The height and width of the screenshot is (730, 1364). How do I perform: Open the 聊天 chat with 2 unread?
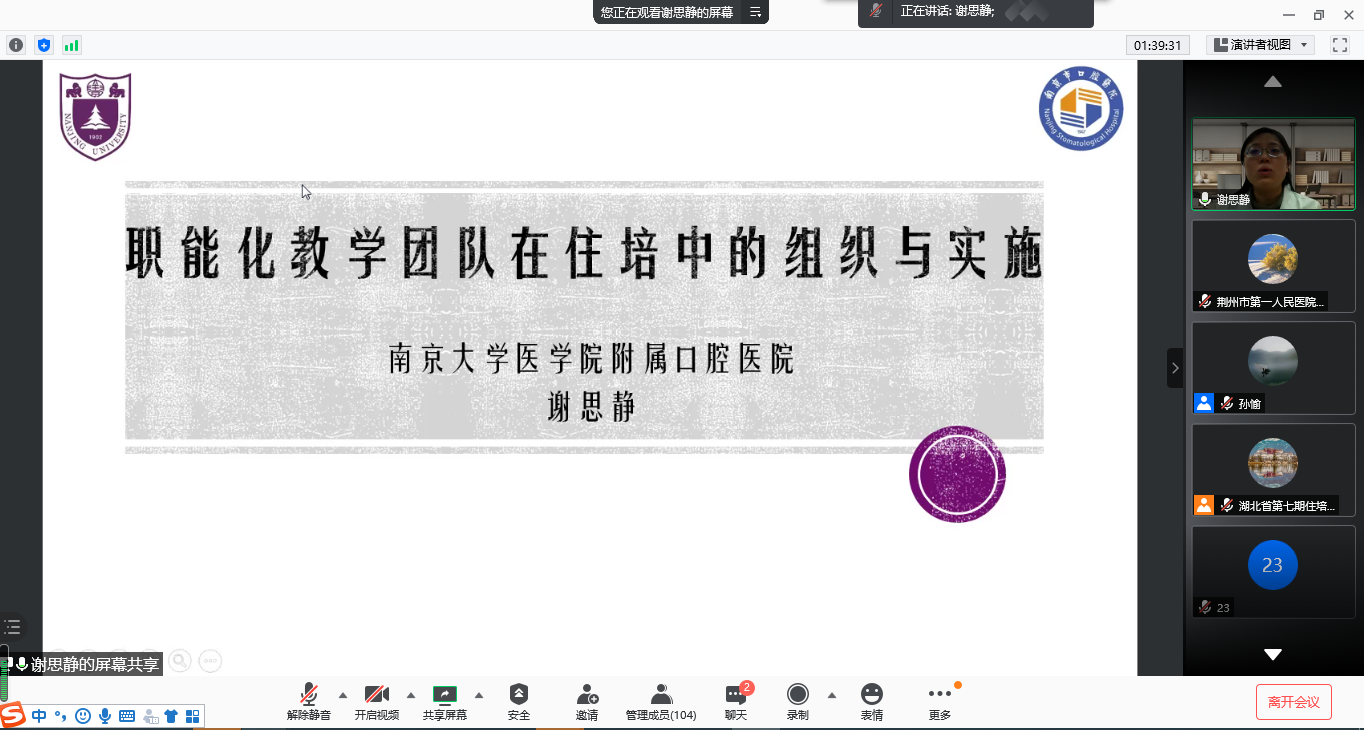[736, 703]
